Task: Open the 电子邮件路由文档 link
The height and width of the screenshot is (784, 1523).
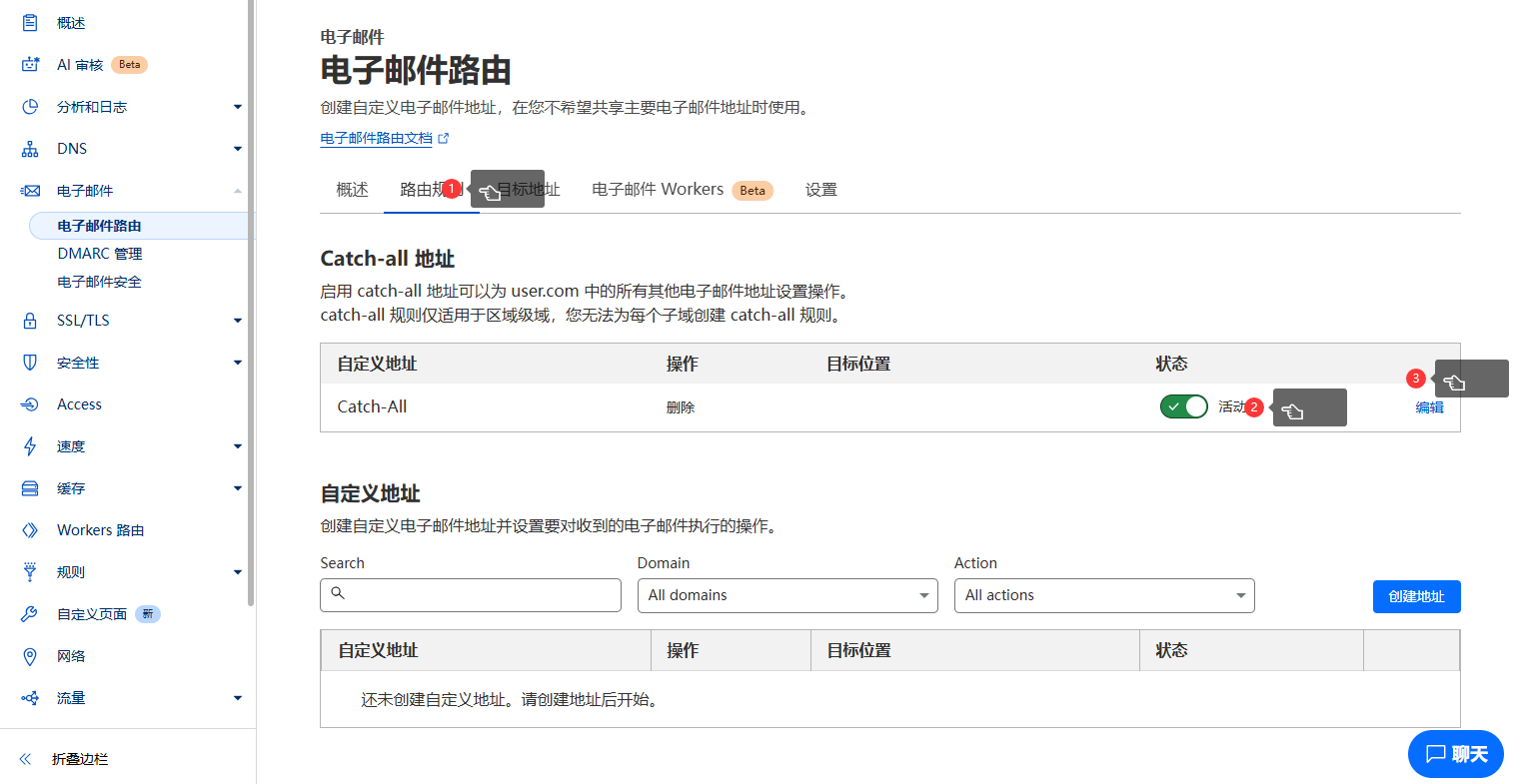Action: pos(377,139)
